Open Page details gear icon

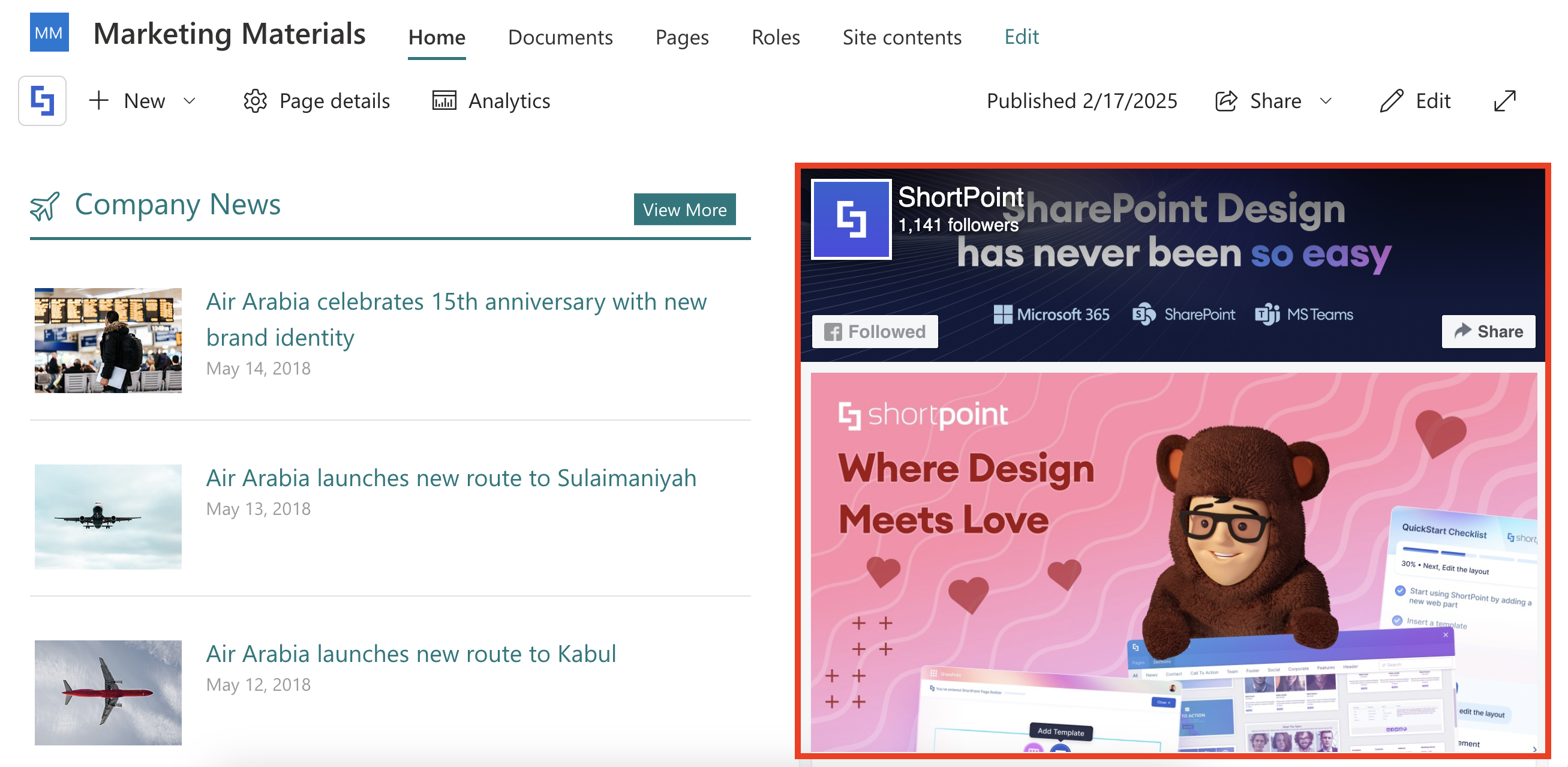click(255, 100)
